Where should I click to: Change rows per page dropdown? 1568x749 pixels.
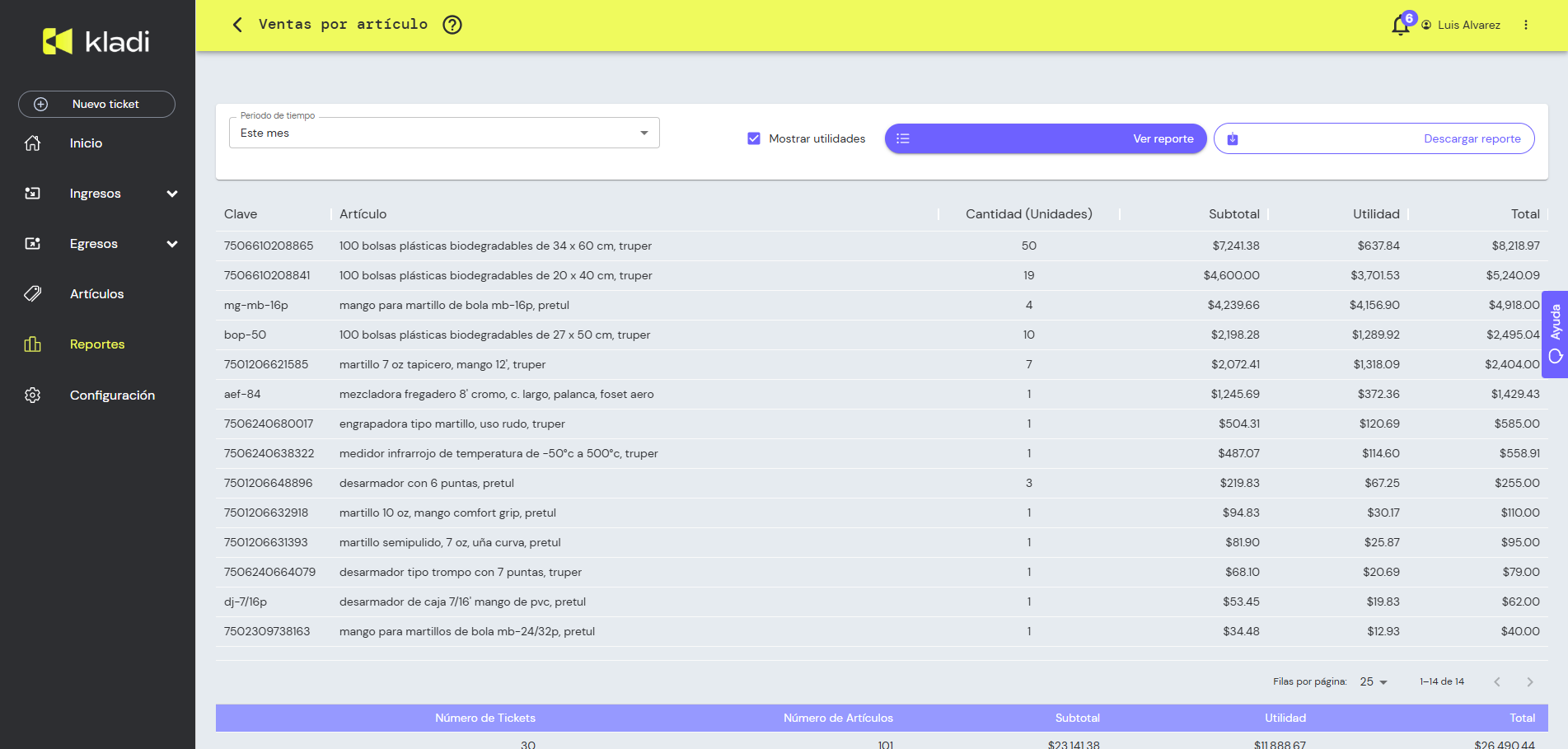tap(1374, 681)
